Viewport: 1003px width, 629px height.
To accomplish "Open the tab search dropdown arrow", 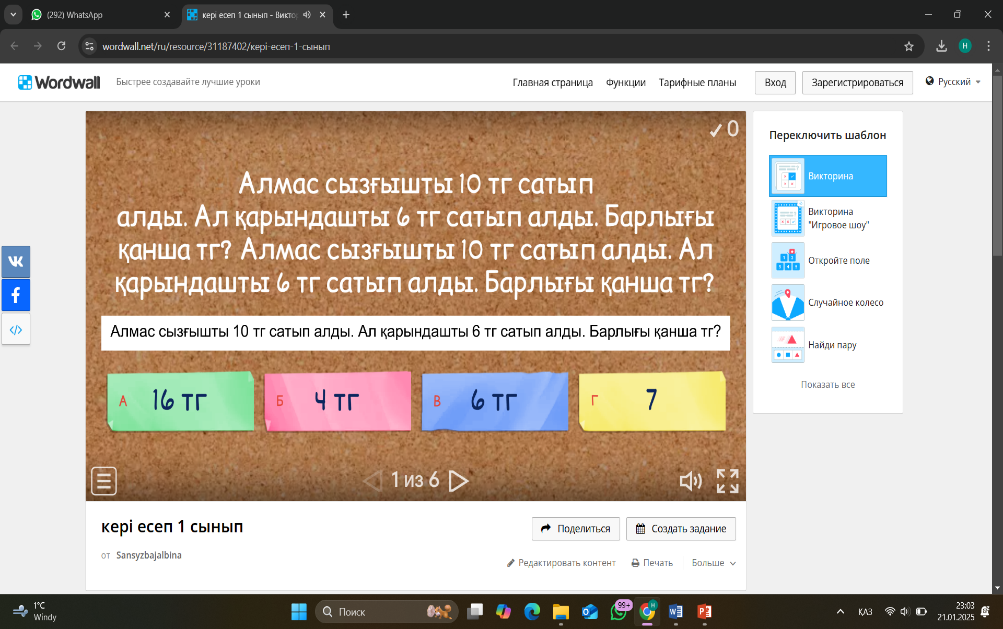I will [x=13, y=15].
